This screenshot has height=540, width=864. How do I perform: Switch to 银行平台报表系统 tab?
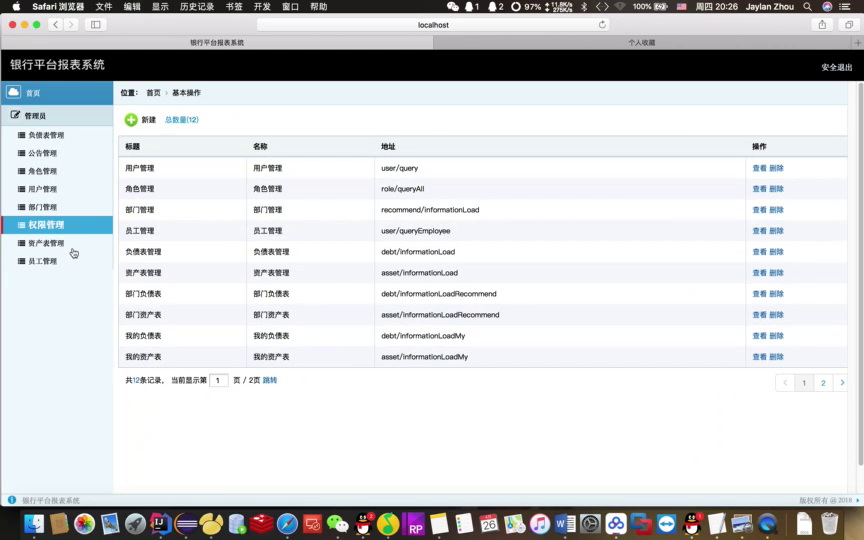click(217, 42)
